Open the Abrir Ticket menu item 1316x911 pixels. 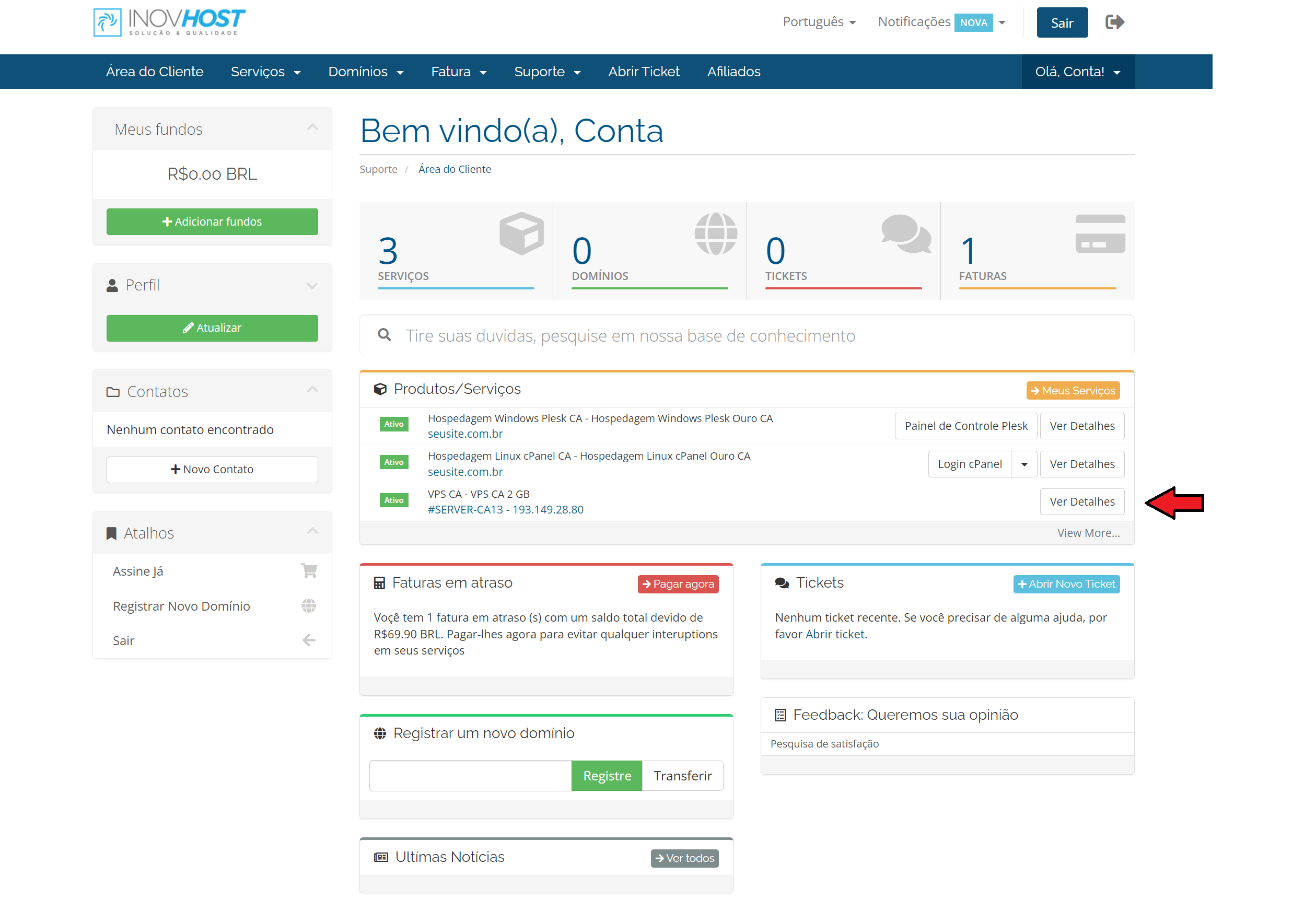point(644,72)
